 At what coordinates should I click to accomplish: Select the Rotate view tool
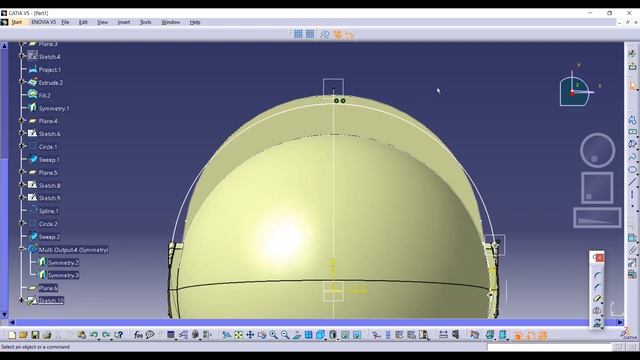262,335
